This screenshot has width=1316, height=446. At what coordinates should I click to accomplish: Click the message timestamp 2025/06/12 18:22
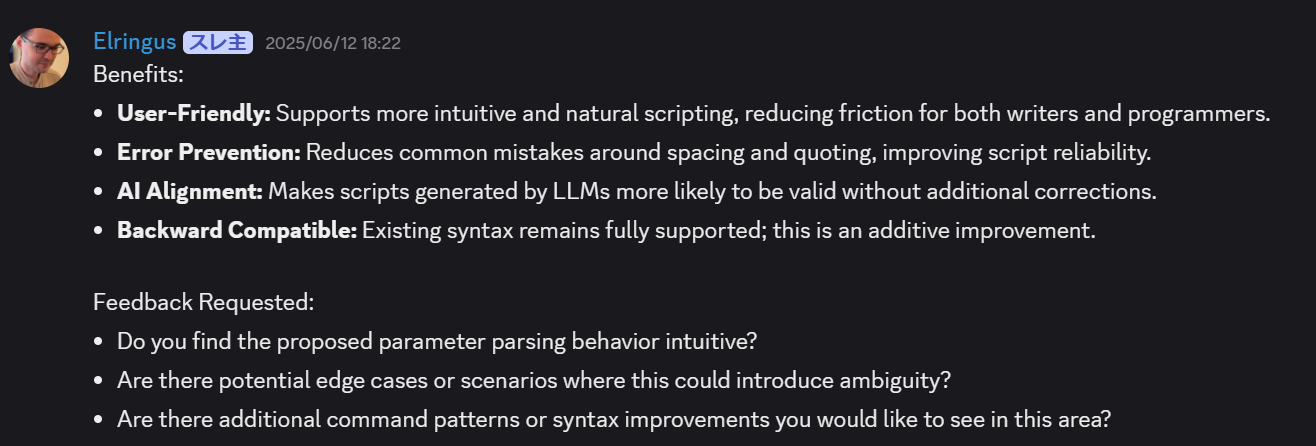coord(333,43)
